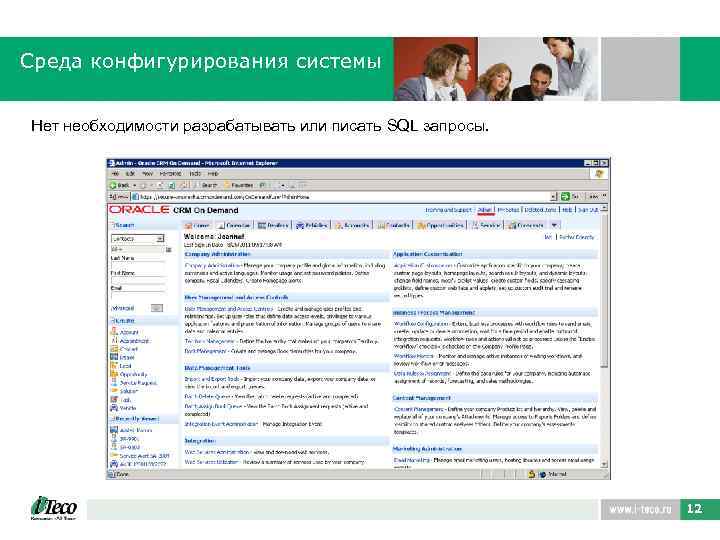Viewport: 720px width, 540px height.
Task: Click the Service Request icon under Create
Action: 114,382
